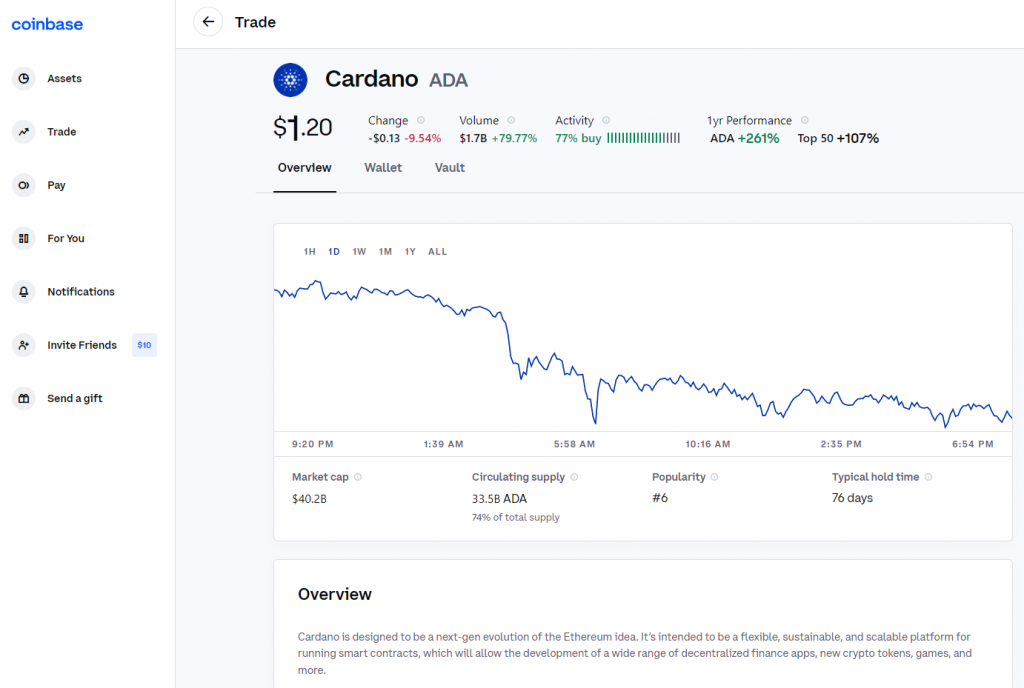
Task: Select the 1Y chart range
Action: point(410,251)
